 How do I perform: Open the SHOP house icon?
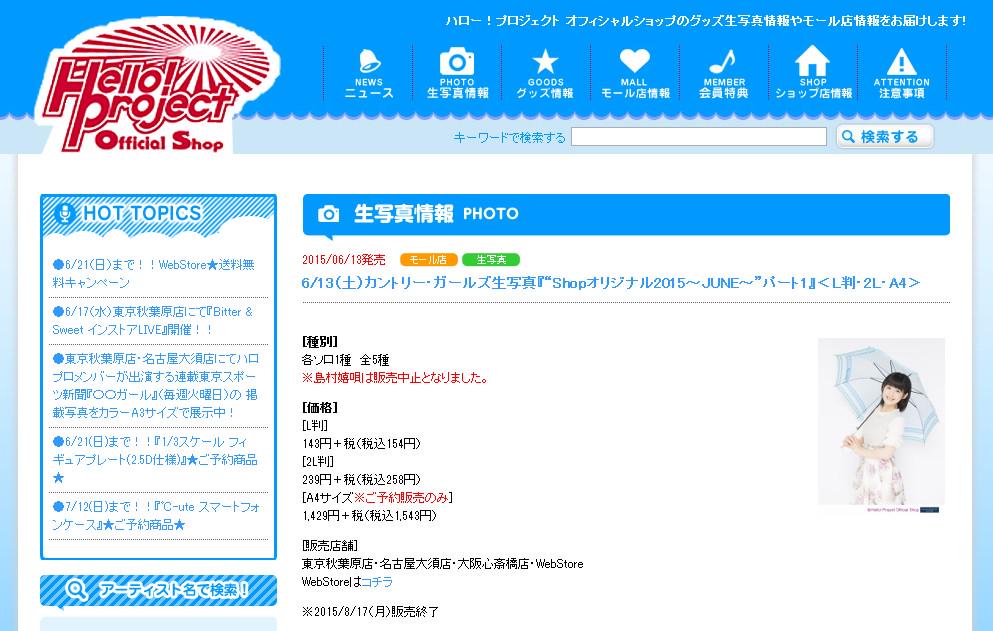click(x=812, y=61)
